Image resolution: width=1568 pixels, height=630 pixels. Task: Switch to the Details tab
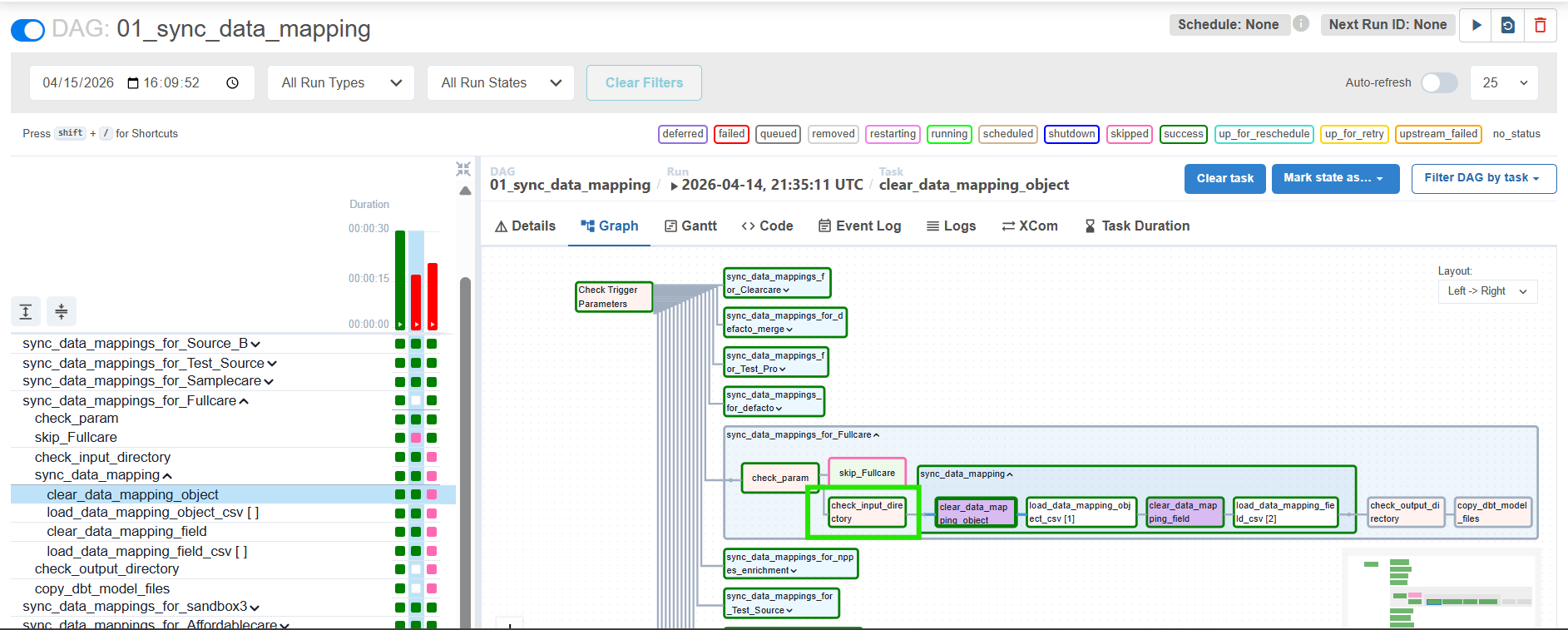[x=525, y=226]
